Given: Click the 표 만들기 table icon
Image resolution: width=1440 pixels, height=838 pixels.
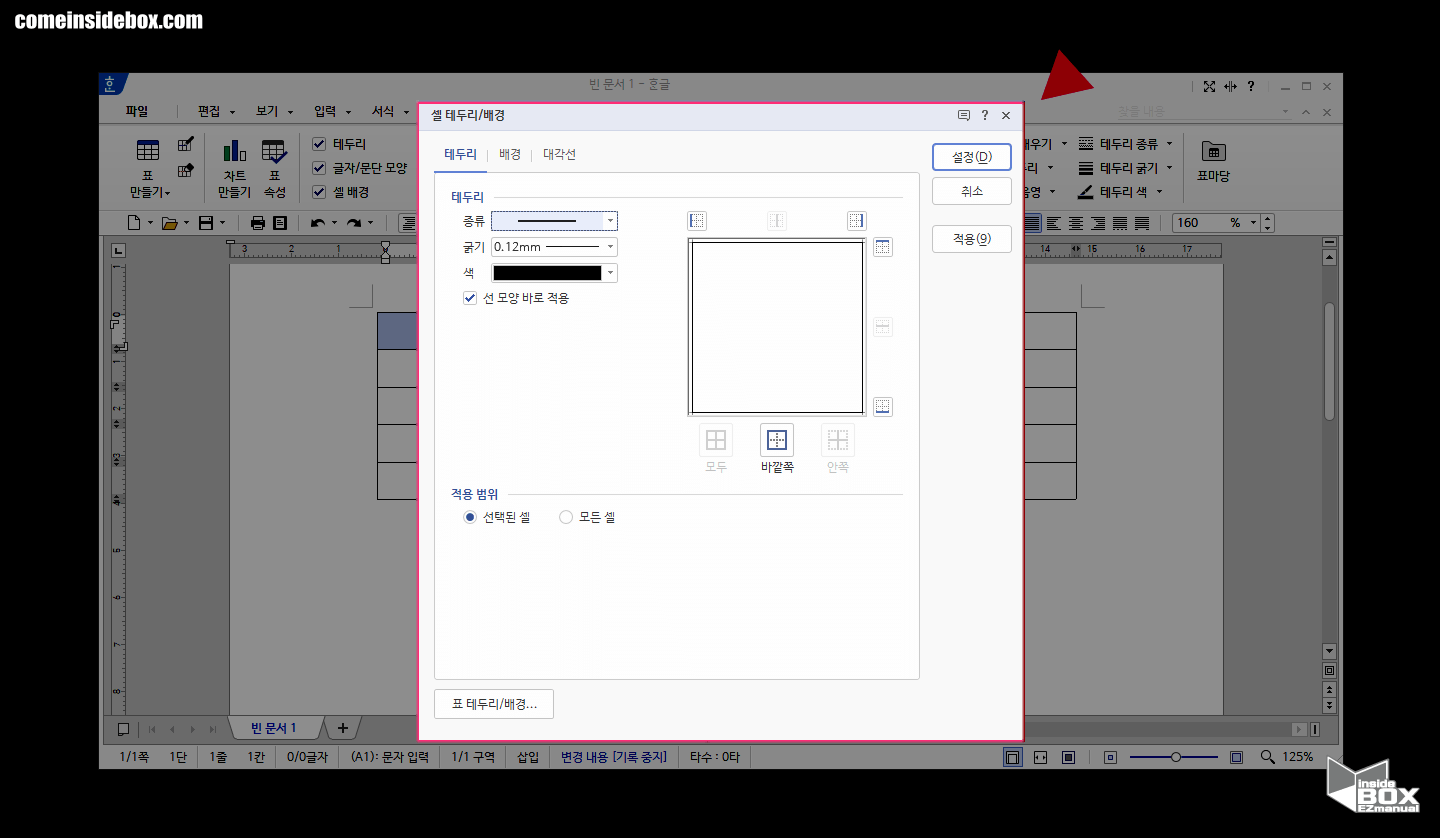Looking at the screenshot, I should tap(148, 152).
